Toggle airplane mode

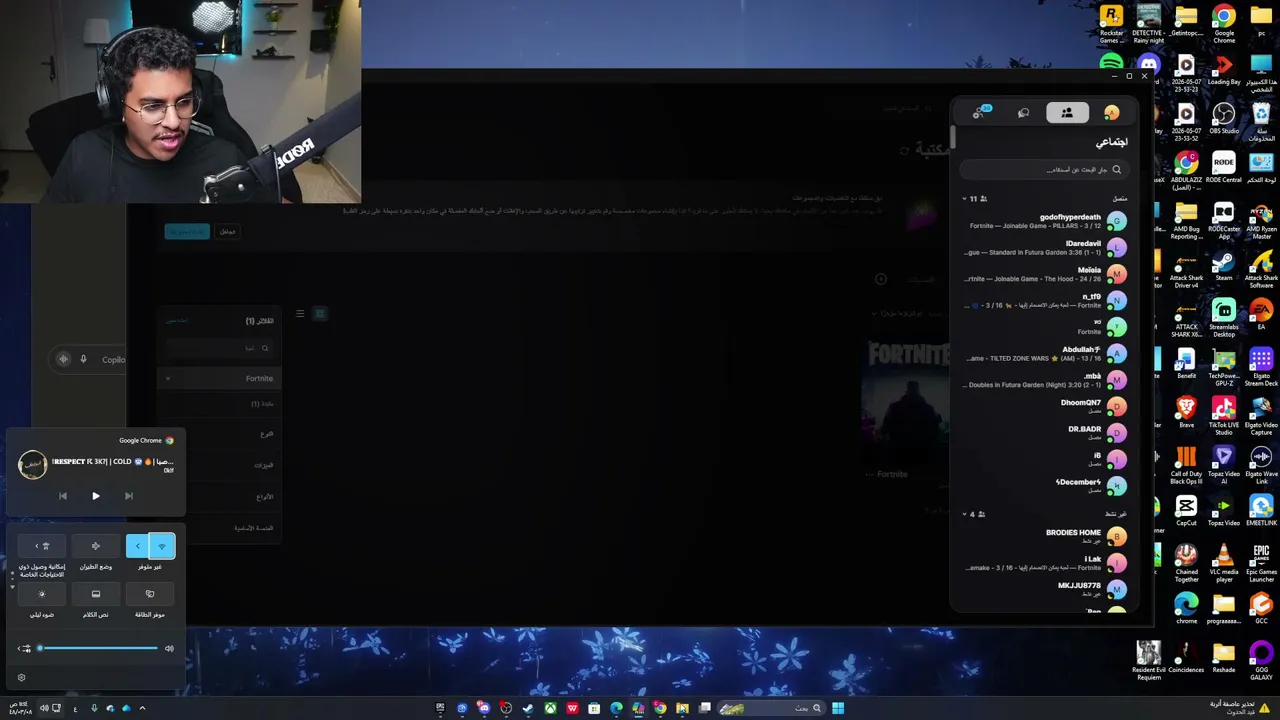[96, 546]
